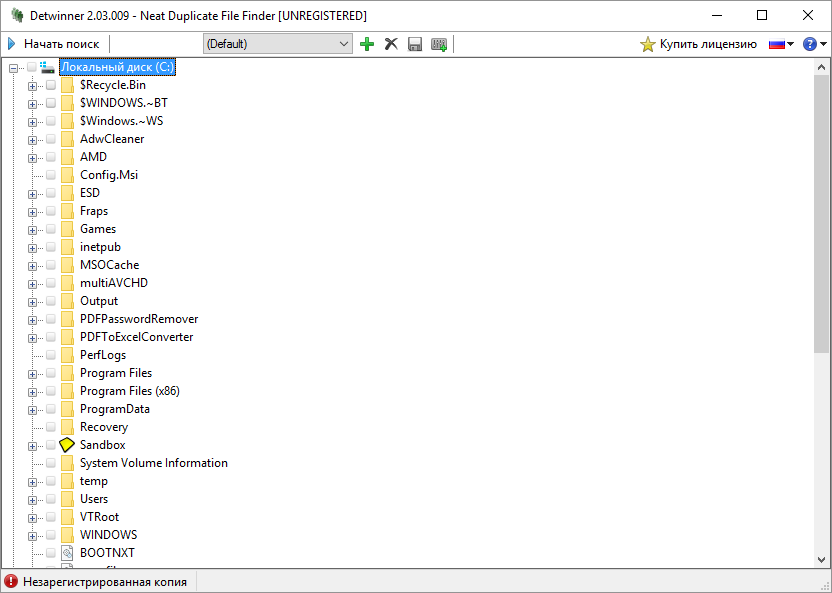Click the Games folder icon
Image resolution: width=832 pixels, height=593 pixels.
tap(67, 229)
